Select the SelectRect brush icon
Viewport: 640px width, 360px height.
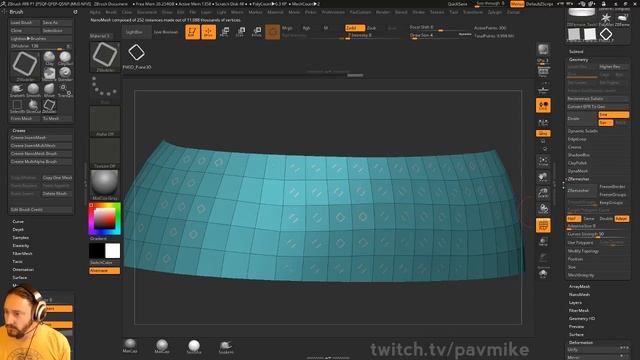click(x=17, y=106)
